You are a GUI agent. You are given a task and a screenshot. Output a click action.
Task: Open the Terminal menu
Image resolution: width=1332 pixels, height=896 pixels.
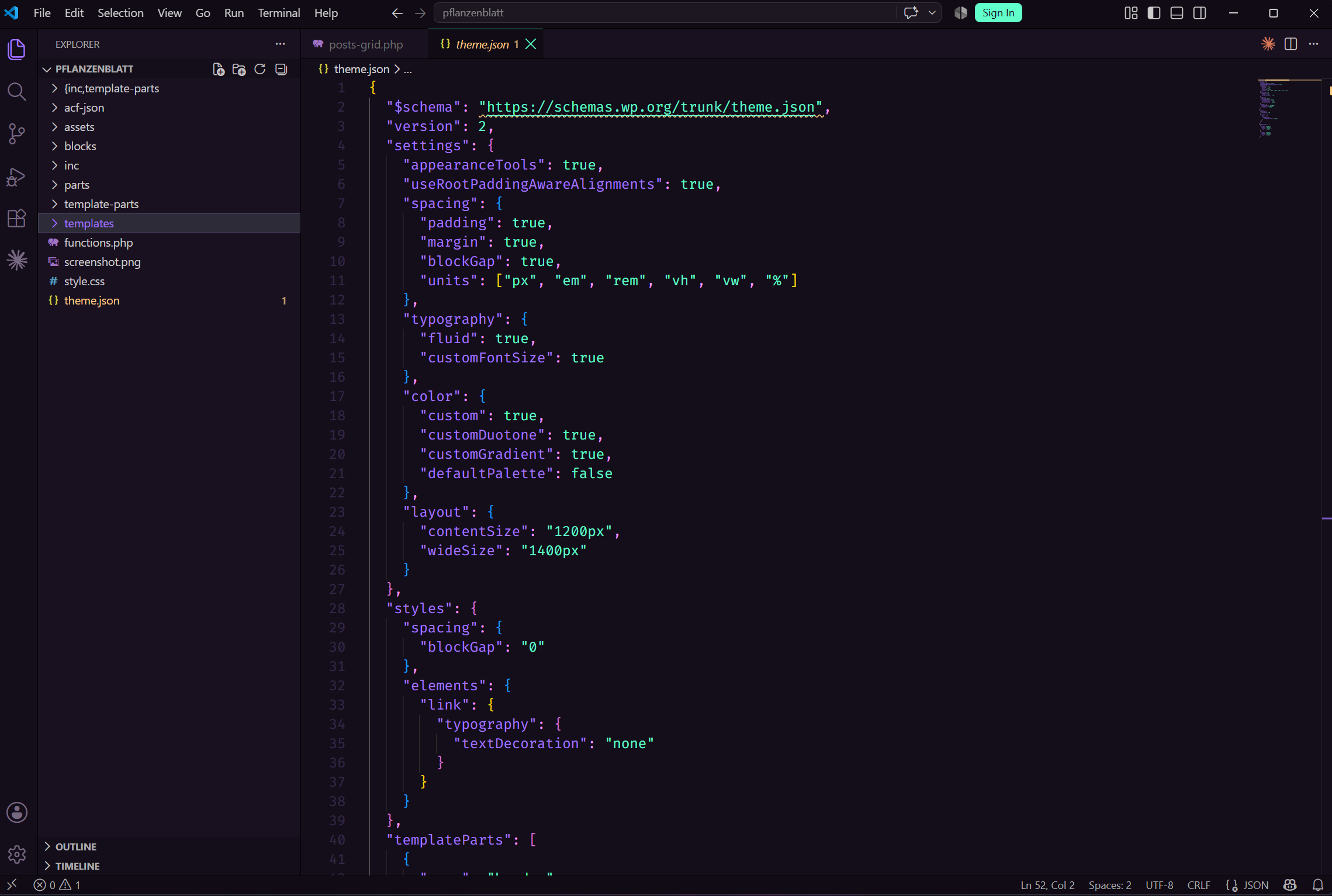[x=279, y=13]
